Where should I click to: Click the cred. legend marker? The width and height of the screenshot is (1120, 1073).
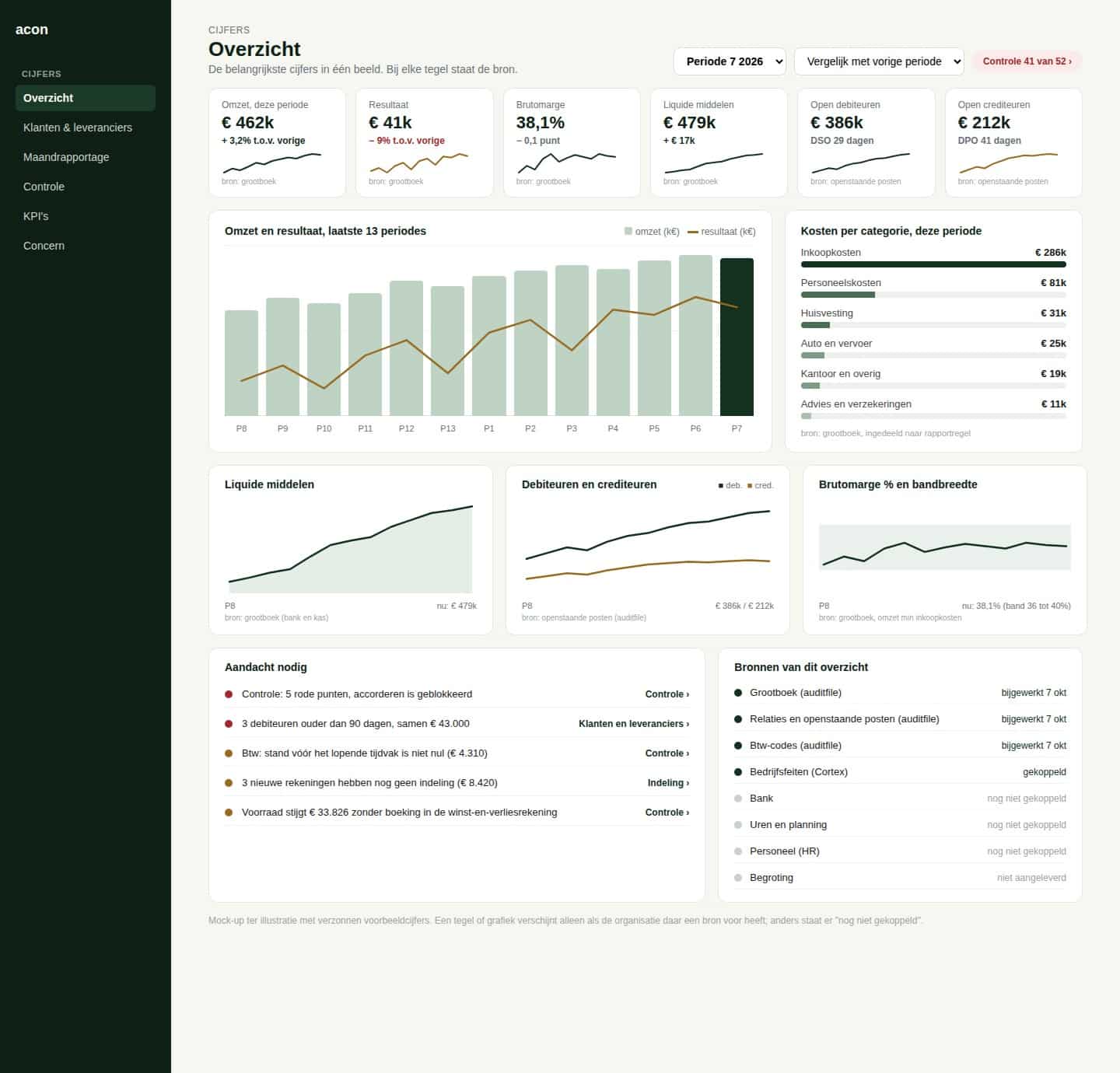pos(750,486)
